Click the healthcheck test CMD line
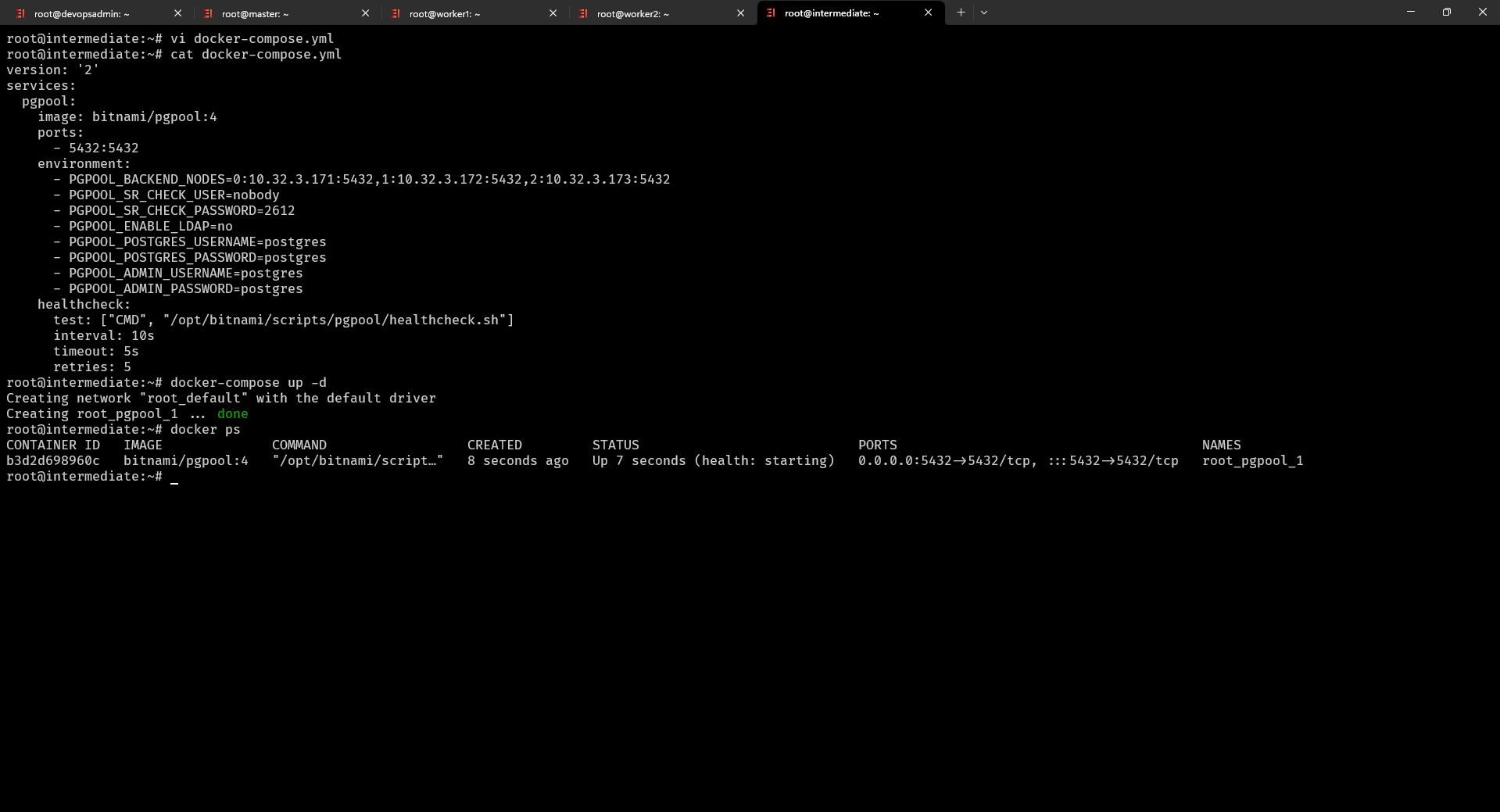This screenshot has width=1500, height=812. [x=283, y=320]
